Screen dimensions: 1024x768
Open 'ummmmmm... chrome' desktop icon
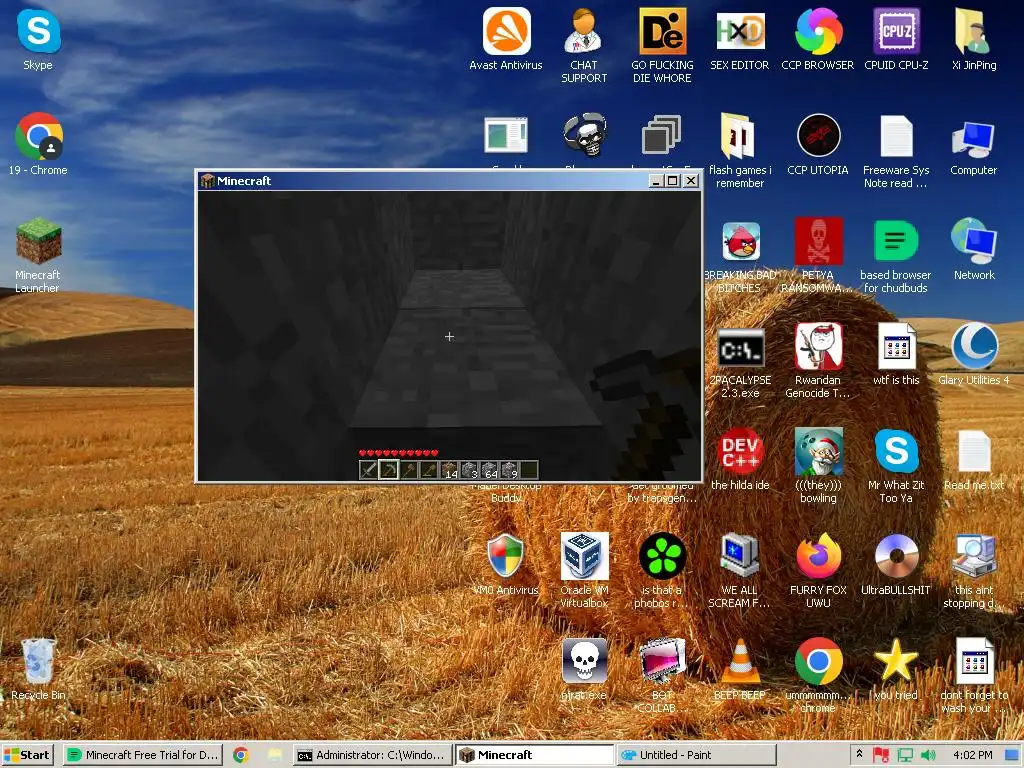click(818, 677)
